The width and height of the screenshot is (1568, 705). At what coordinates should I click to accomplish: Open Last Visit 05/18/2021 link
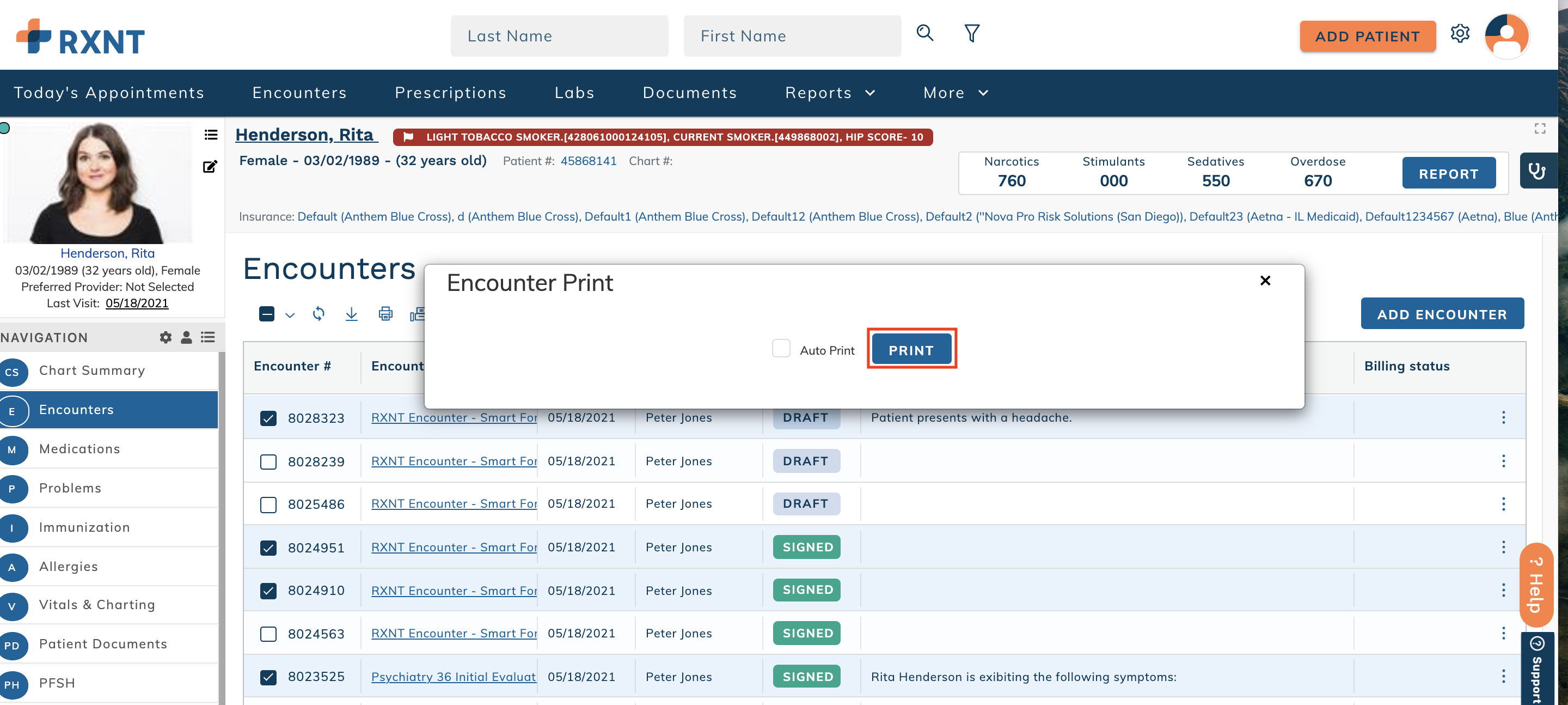pos(136,303)
